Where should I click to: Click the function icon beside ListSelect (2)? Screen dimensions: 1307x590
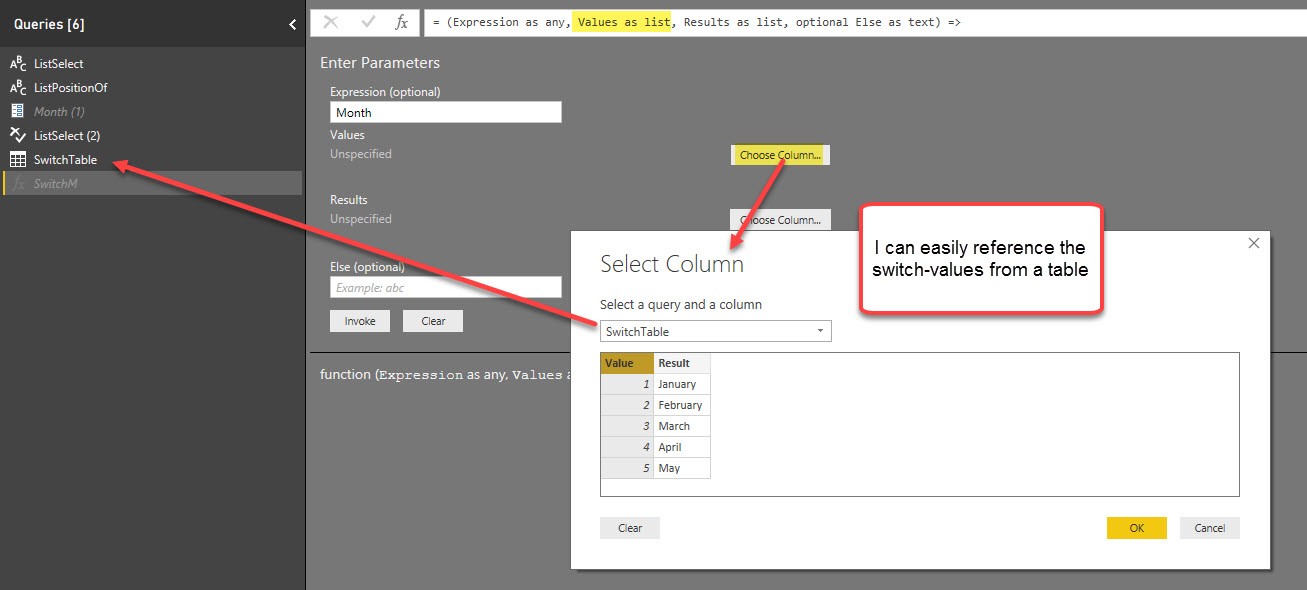18,135
